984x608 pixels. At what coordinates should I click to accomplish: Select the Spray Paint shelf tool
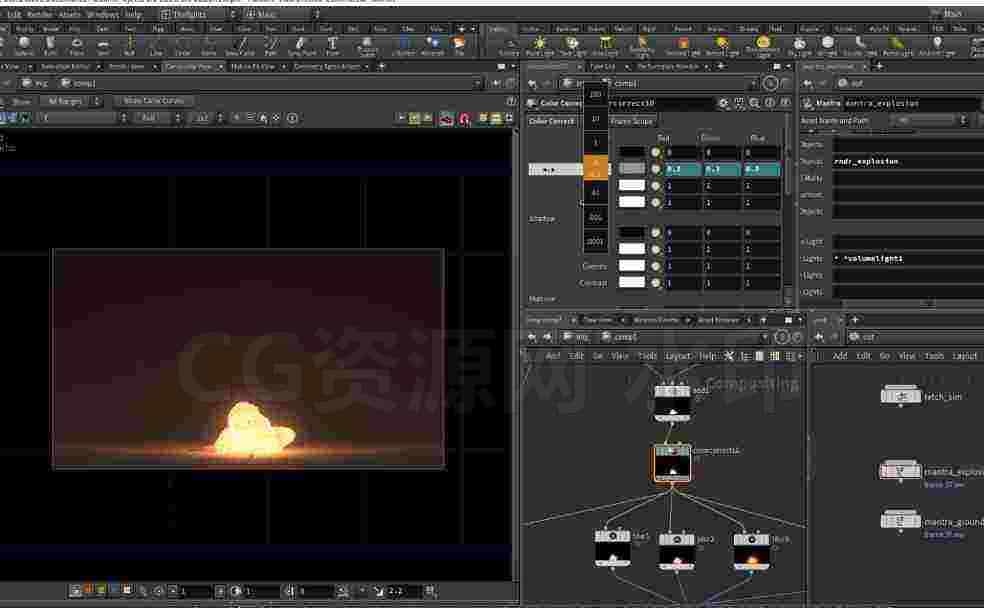tap(301, 45)
